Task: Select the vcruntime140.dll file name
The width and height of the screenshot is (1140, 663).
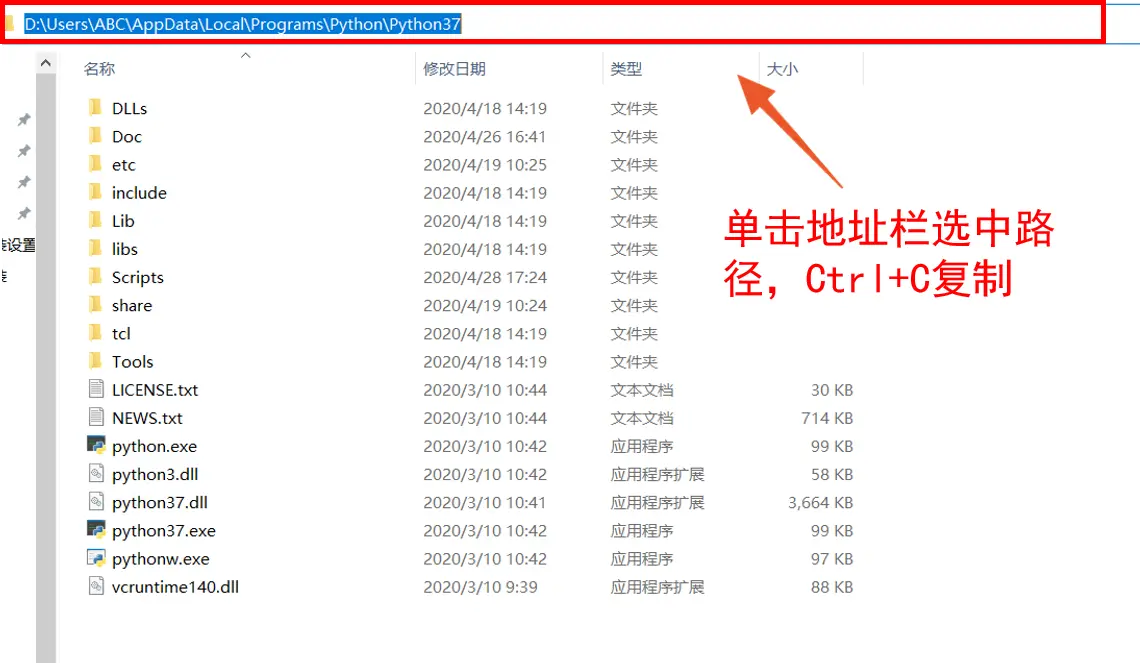Action: (x=175, y=587)
